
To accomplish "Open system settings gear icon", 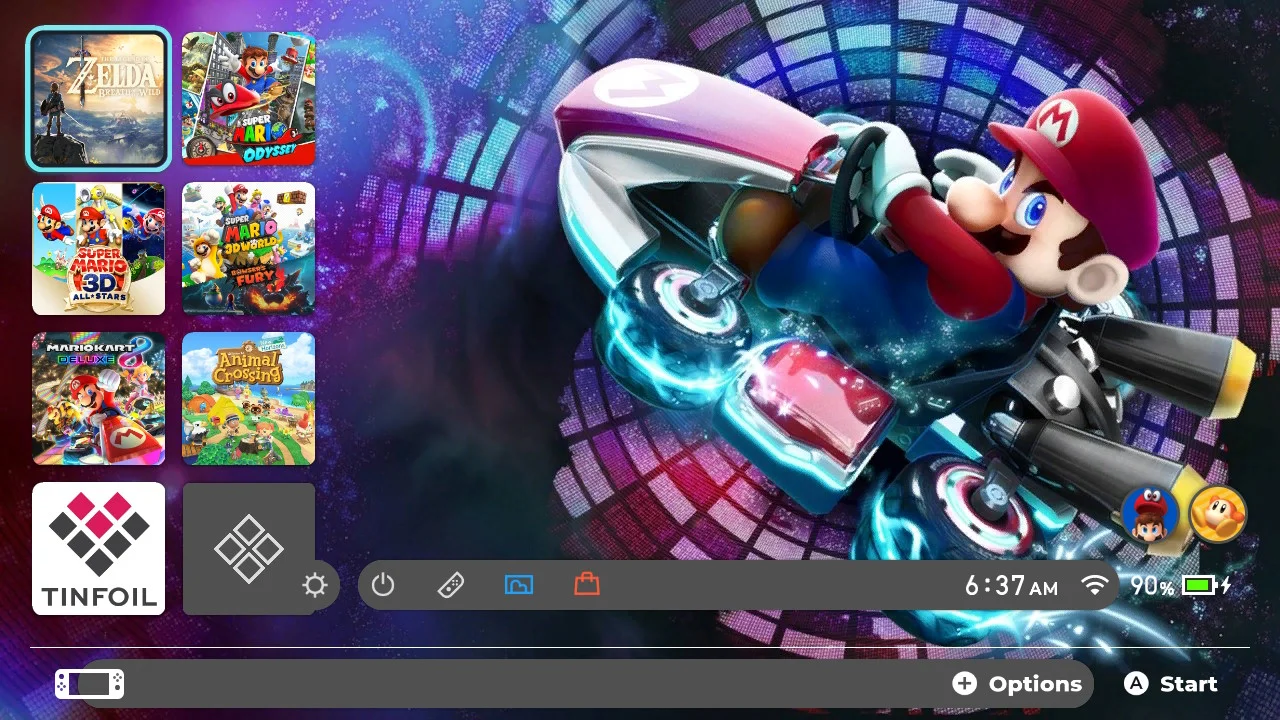I will click(x=315, y=585).
